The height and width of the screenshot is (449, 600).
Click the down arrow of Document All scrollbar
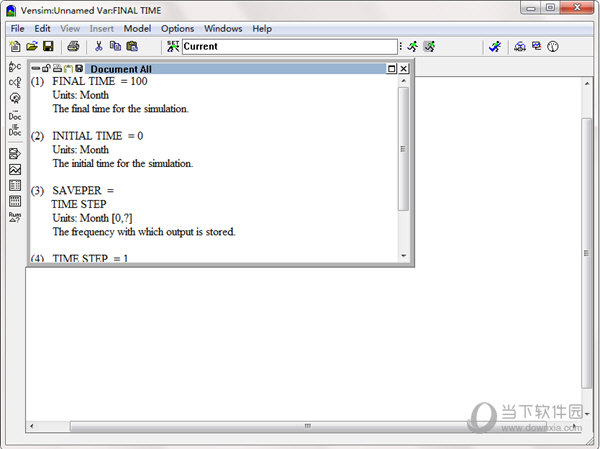tap(404, 255)
